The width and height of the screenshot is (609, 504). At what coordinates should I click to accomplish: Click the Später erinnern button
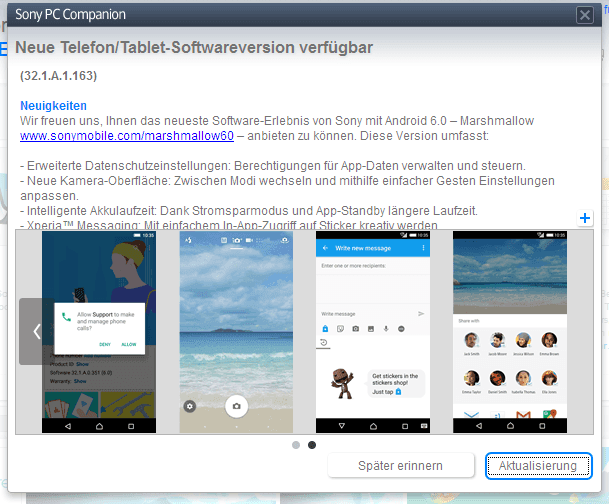[x=400, y=466]
